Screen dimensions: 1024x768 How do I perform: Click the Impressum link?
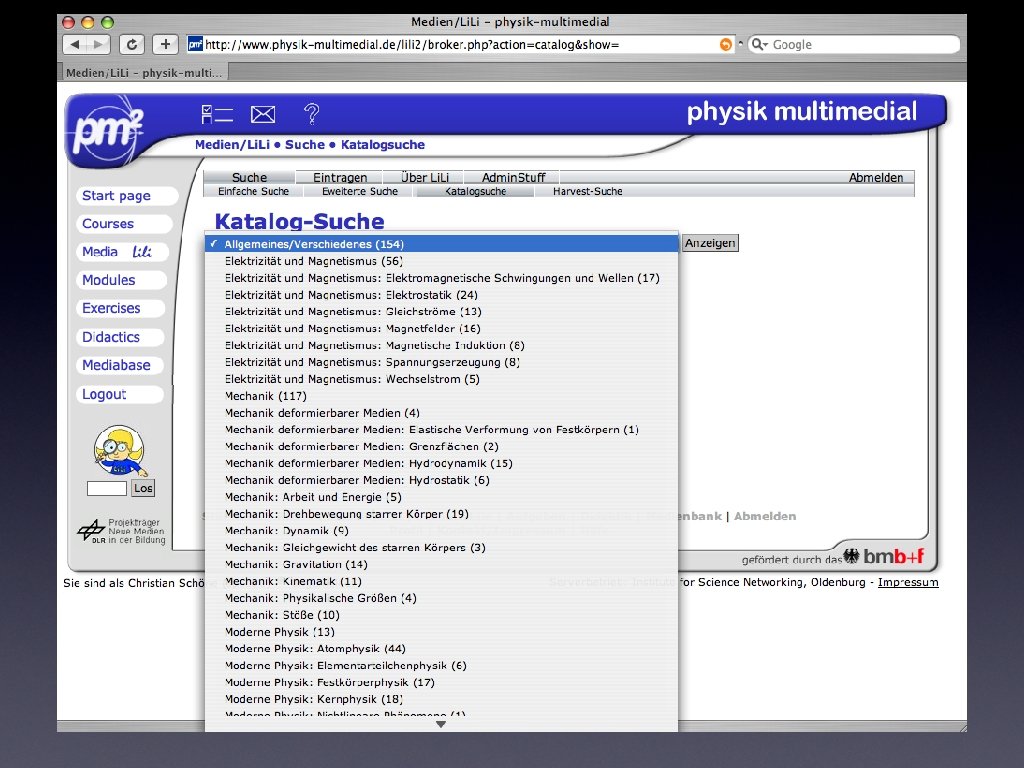point(908,582)
